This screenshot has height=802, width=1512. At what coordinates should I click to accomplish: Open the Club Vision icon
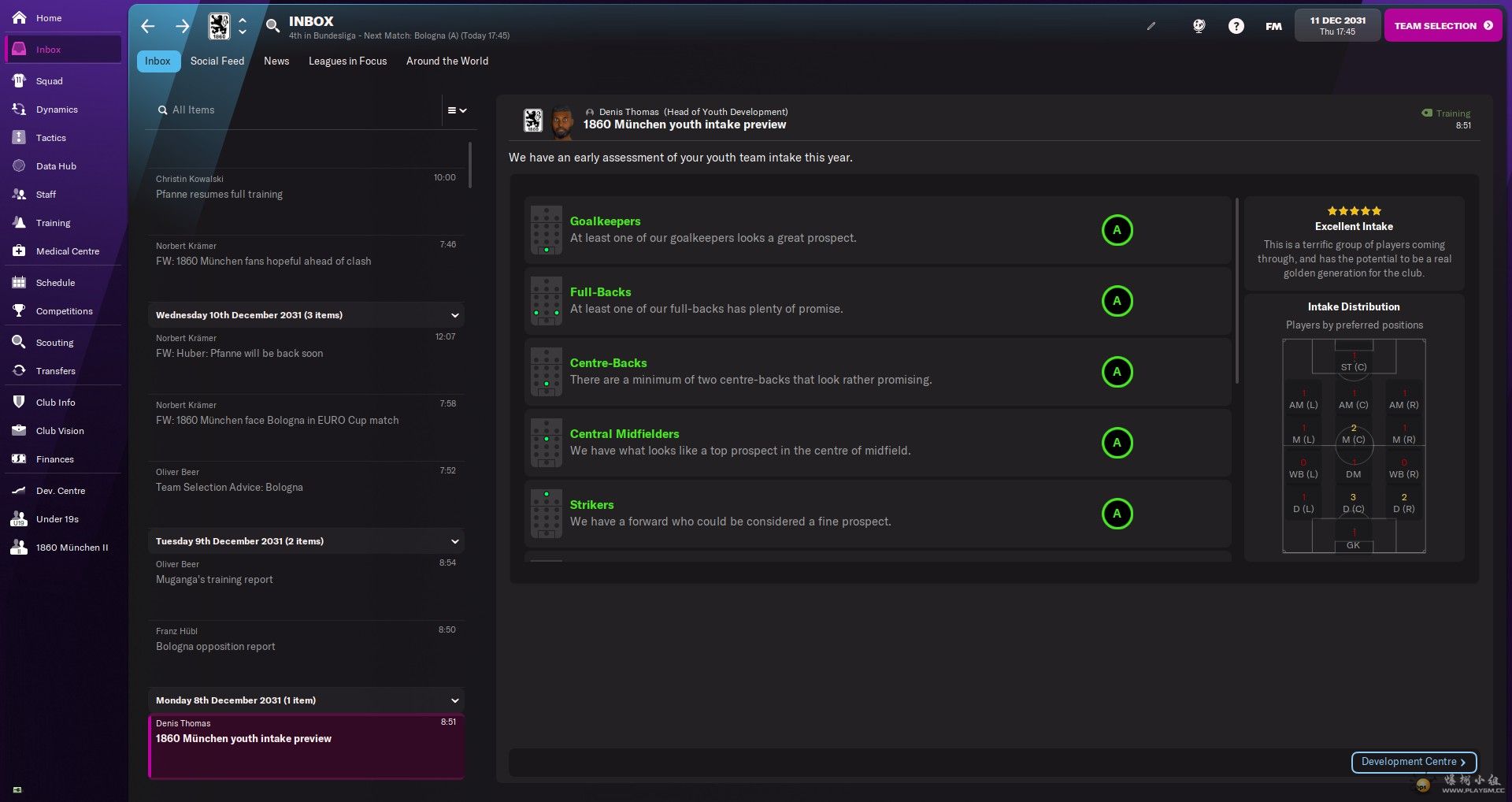click(x=20, y=430)
